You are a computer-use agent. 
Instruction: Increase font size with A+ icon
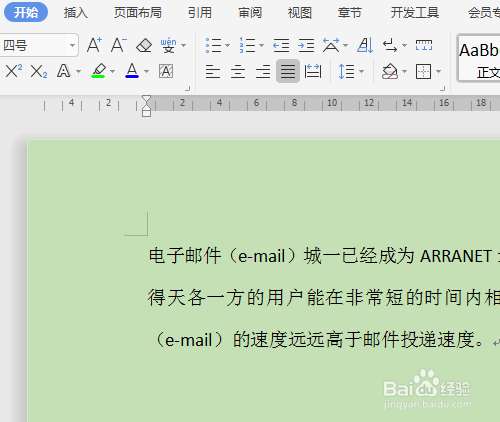coord(94,45)
